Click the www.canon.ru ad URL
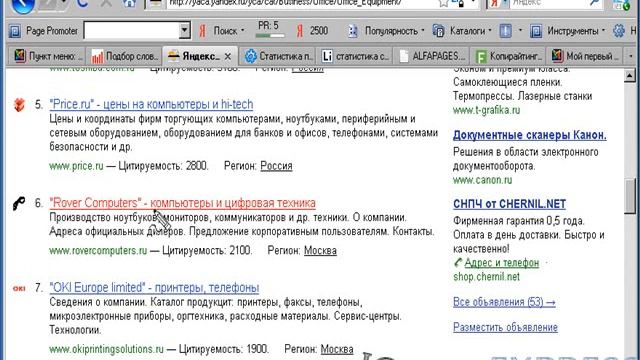Image resolution: width=640 pixels, height=360 pixels. tap(482, 180)
